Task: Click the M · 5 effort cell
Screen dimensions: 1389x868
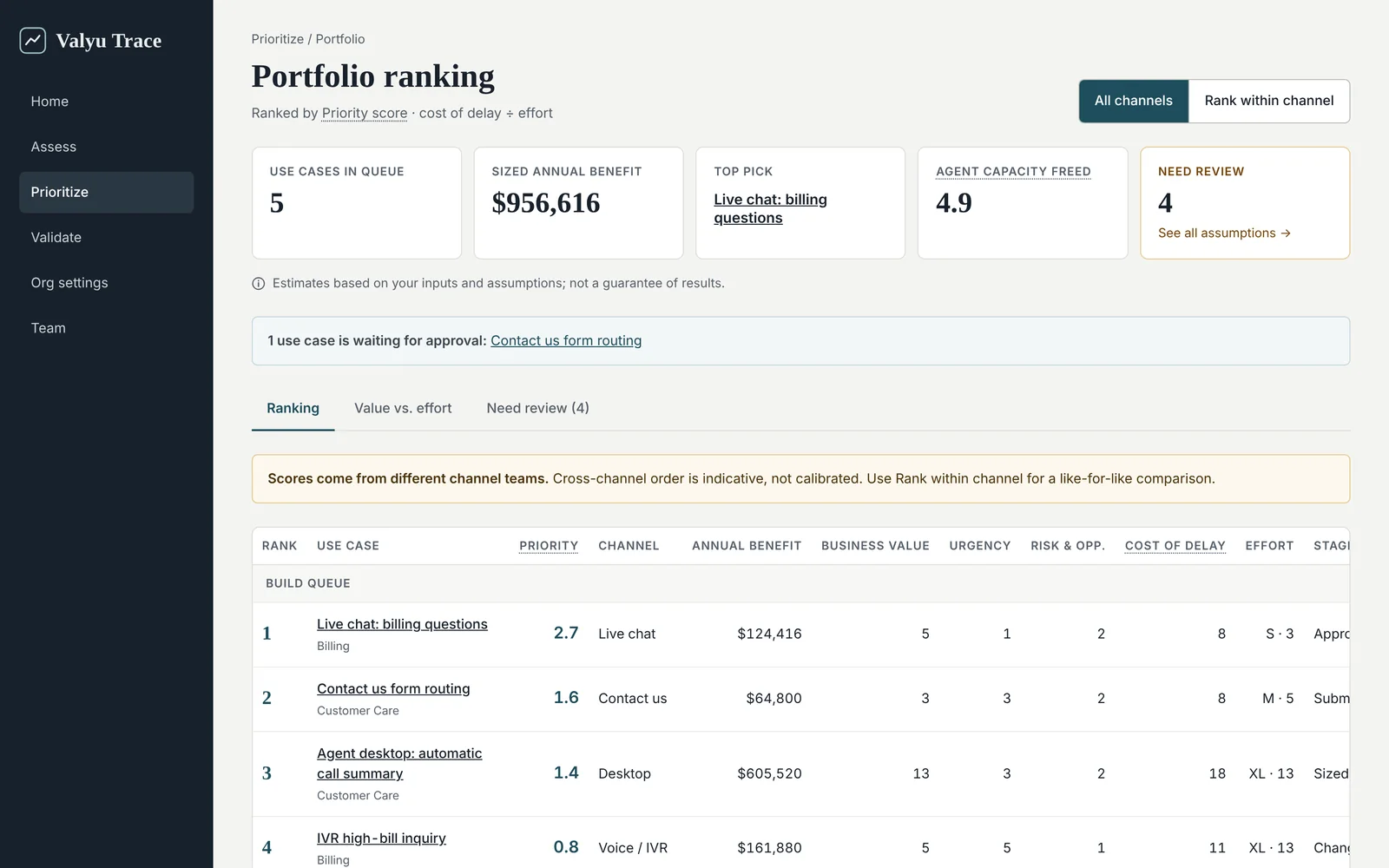Action: (1278, 698)
